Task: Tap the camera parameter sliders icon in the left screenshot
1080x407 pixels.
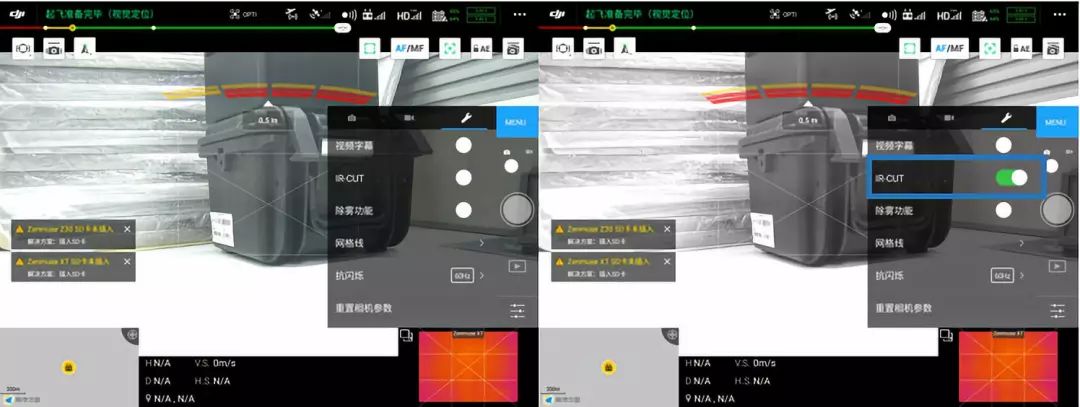Action: pyautogui.click(x=517, y=310)
